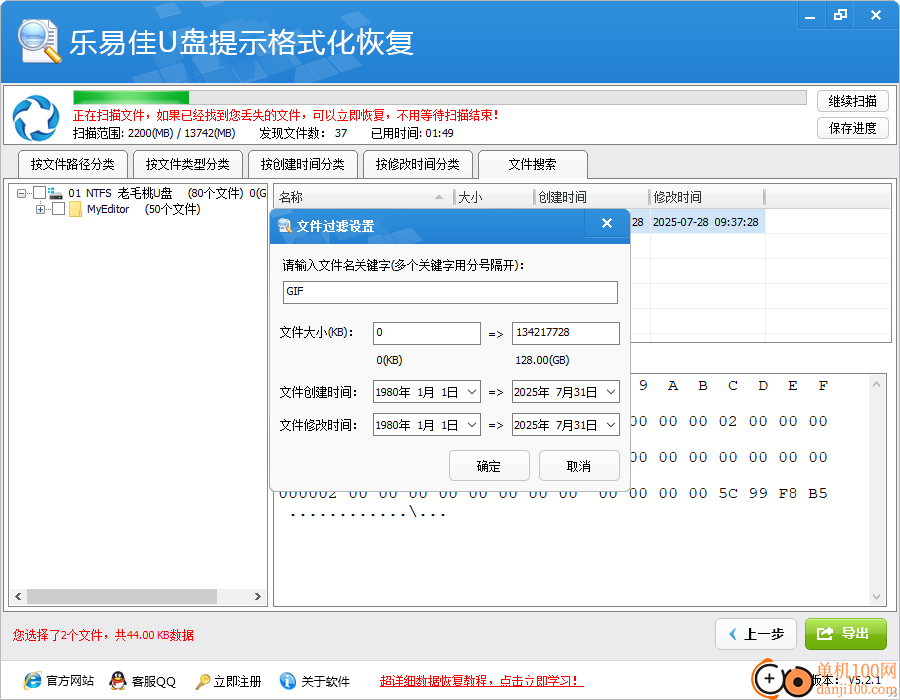The height and width of the screenshot is (700, 900).
Task: Minimize the main application window
Action: [x=810, y=15]
